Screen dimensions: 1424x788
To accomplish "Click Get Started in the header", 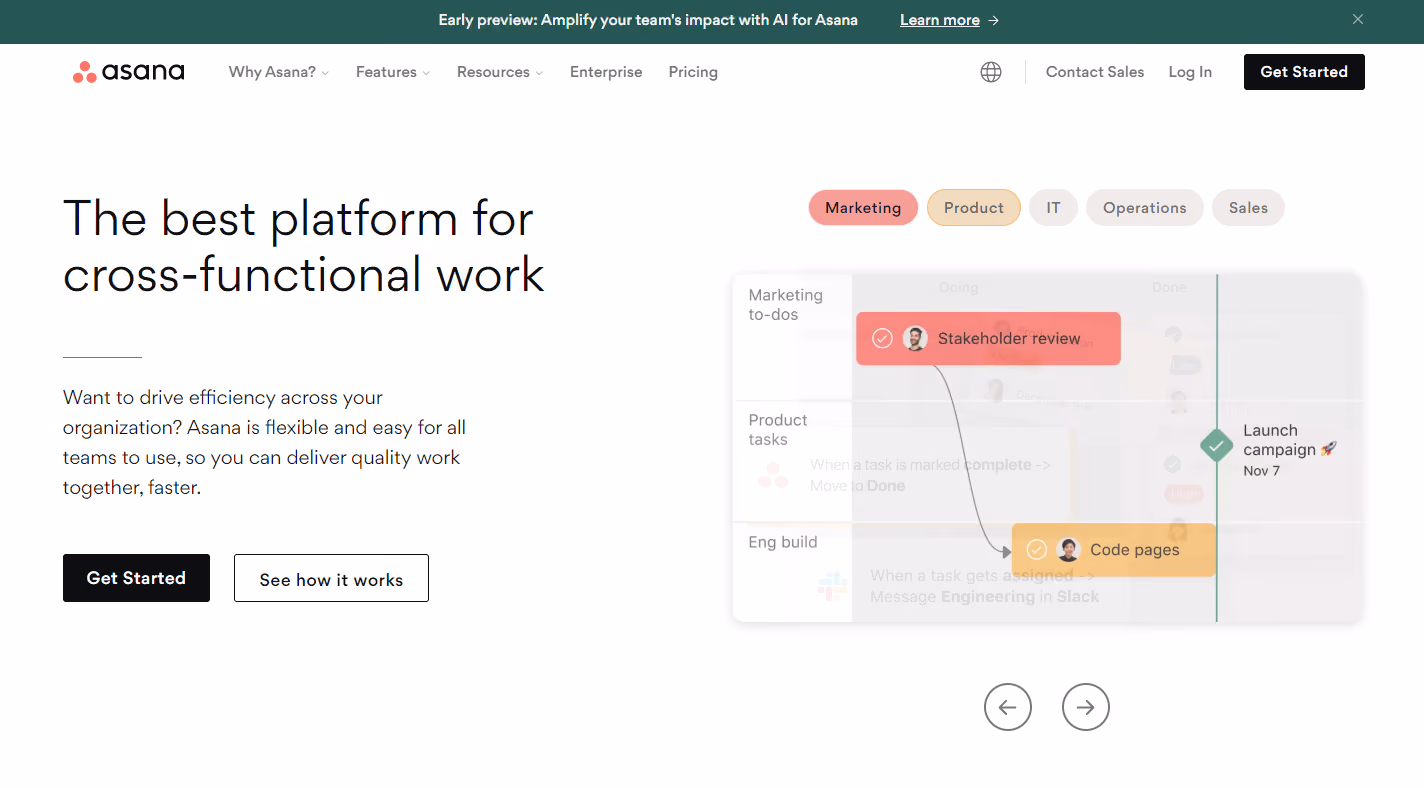I will click(x=1304, y=72).
